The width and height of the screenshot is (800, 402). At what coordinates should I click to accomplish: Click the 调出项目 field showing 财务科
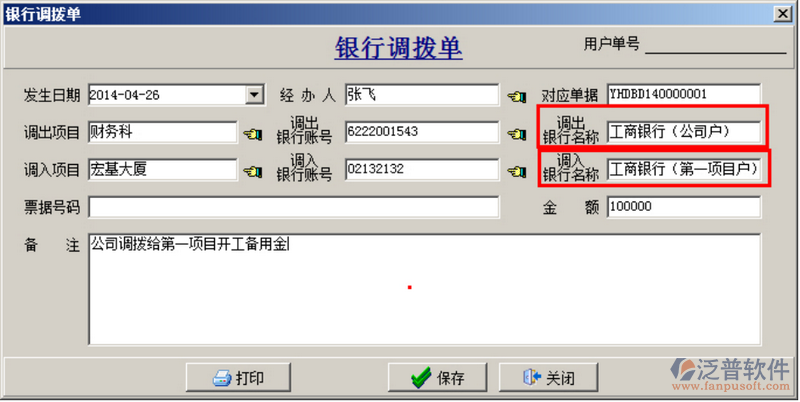[x=162, y=132]
